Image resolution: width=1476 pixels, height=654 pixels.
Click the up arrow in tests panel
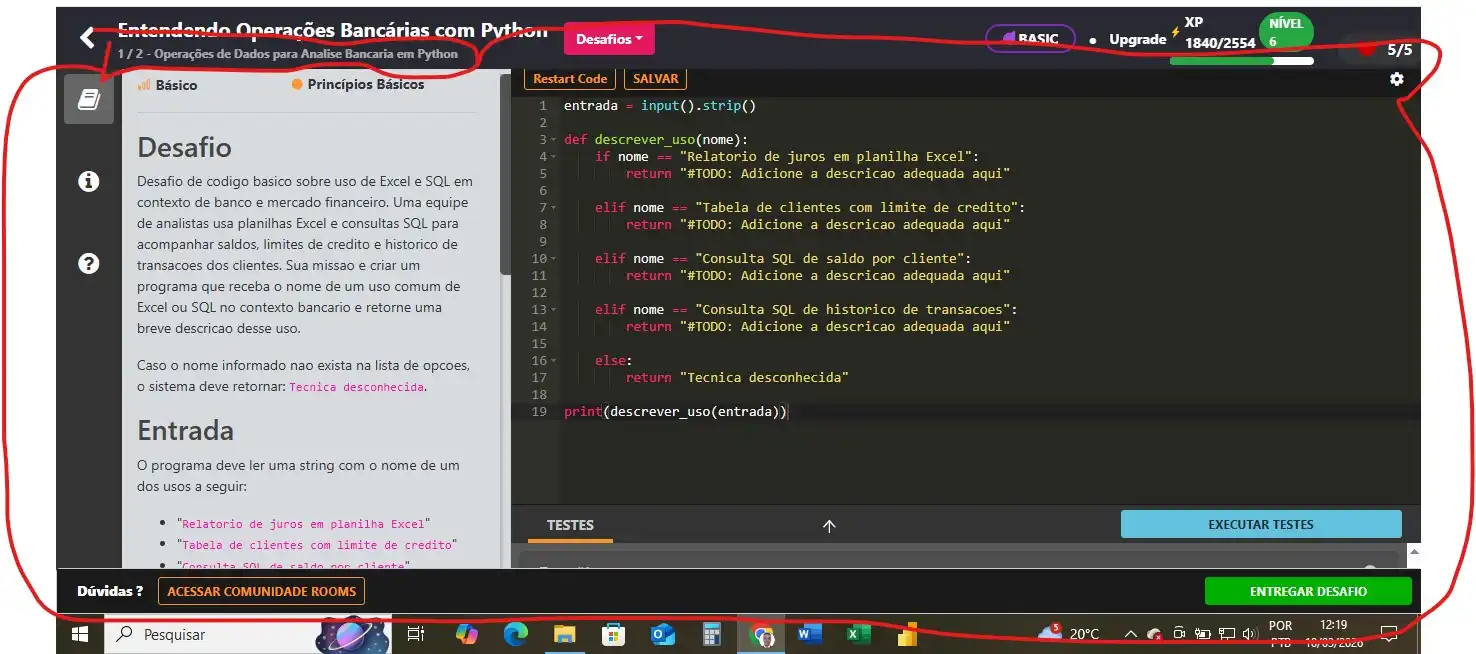click(x=829, y=526)
